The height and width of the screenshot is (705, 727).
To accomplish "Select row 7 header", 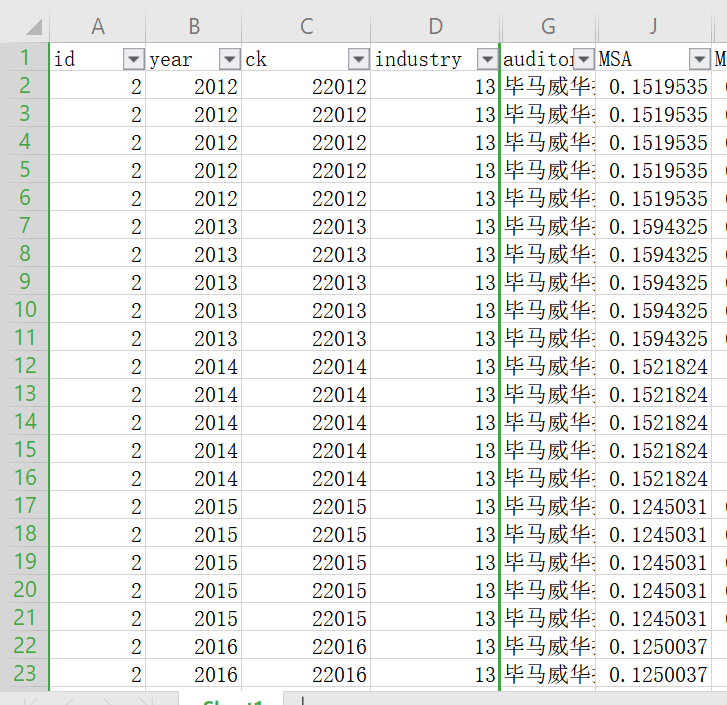I will [25, 225].
